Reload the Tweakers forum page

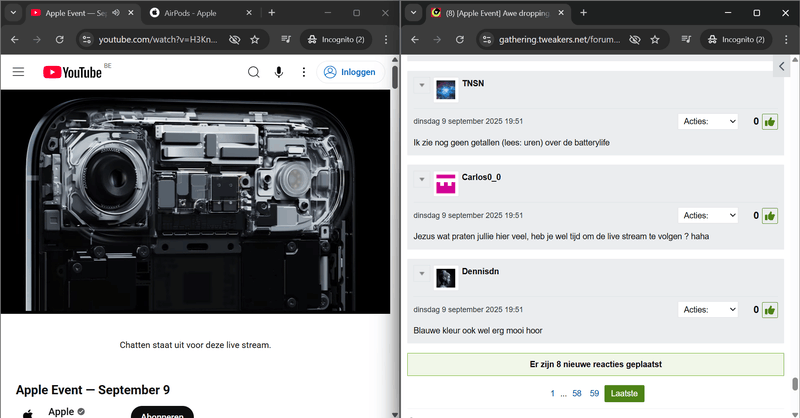tap(460, 39)
